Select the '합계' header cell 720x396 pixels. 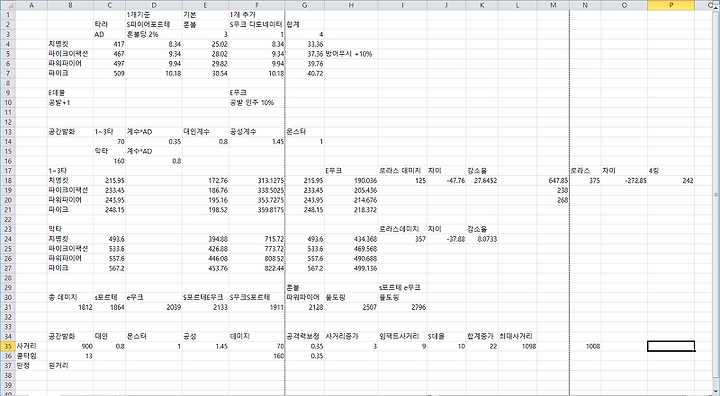(x=304, y=24)
